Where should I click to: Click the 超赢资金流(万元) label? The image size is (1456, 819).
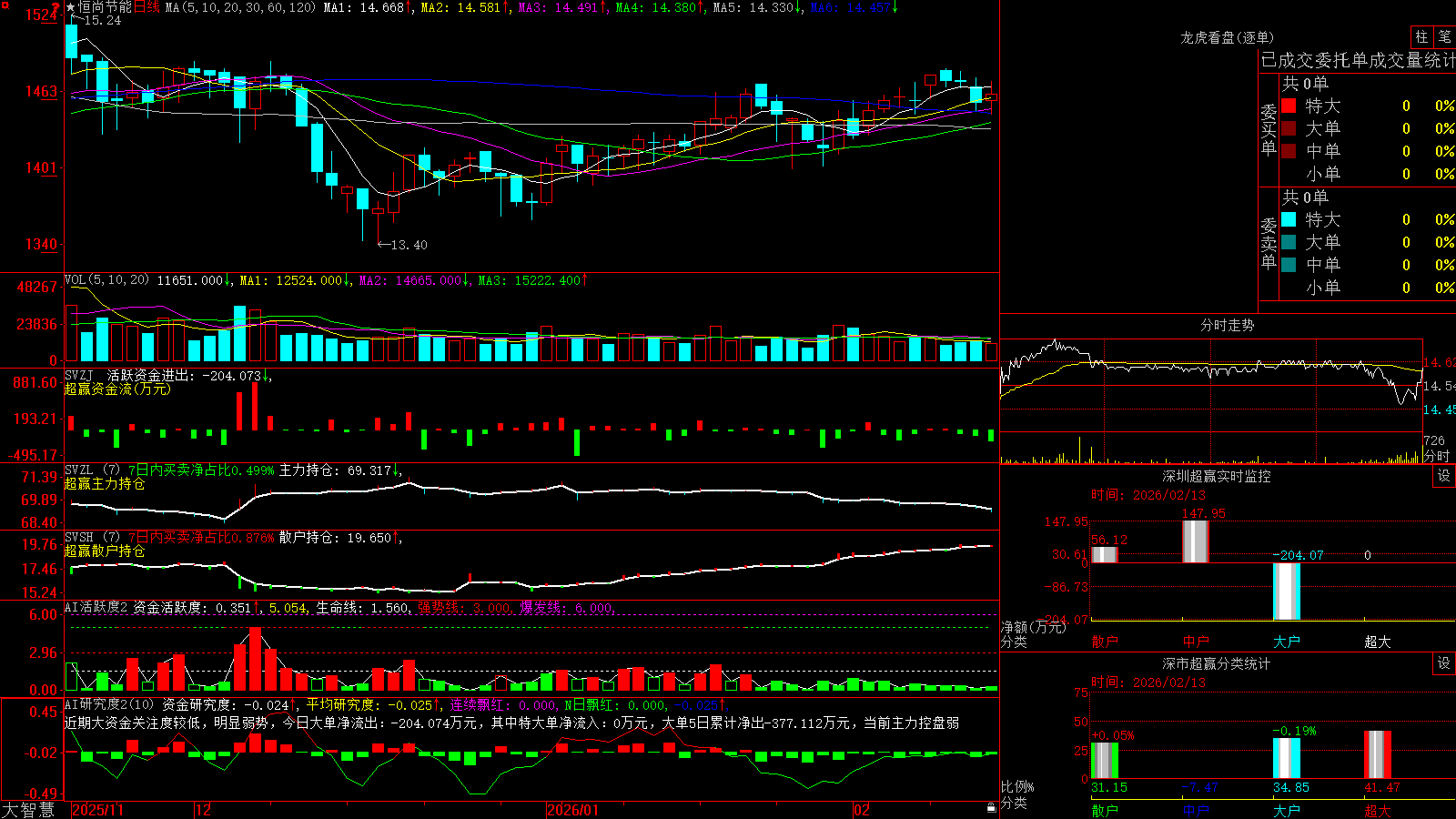click(x=117, y=389)
